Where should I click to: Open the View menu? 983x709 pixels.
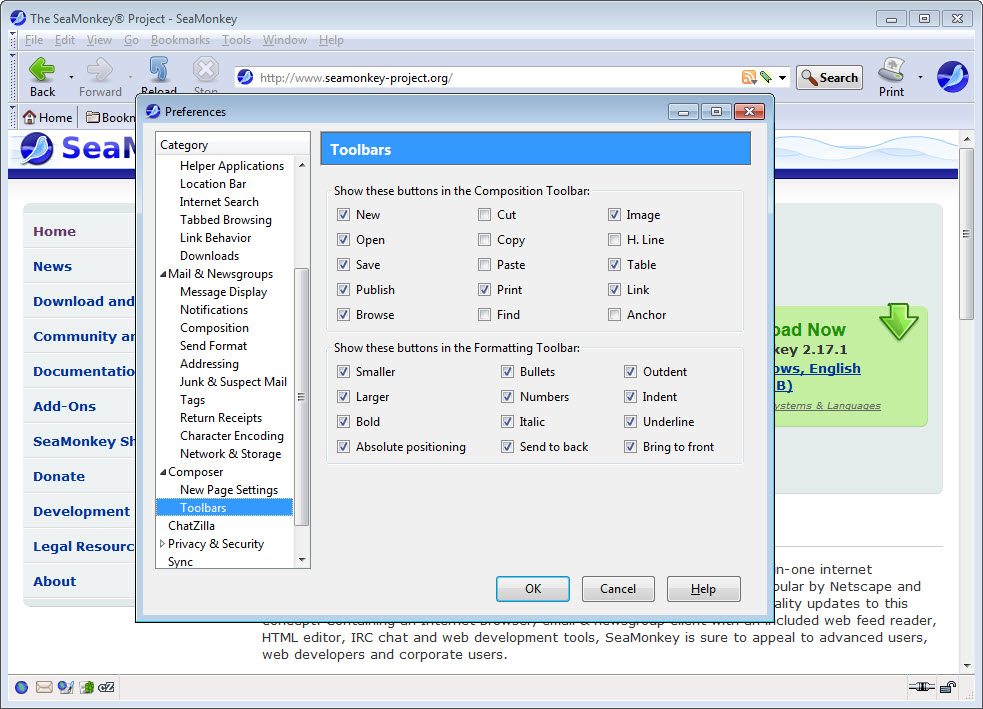pos(99,40)
